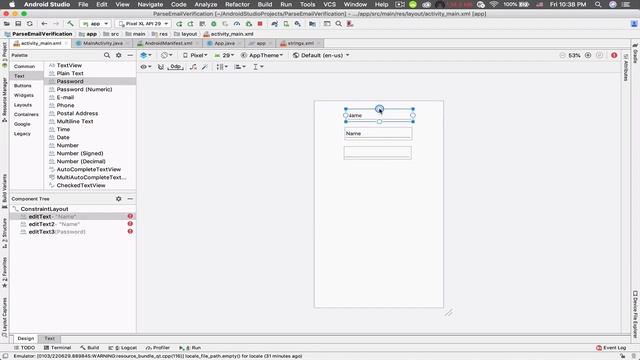The image size is (640, 360).
Task: Select the empty password field on canvas
Action: [378, 153]
